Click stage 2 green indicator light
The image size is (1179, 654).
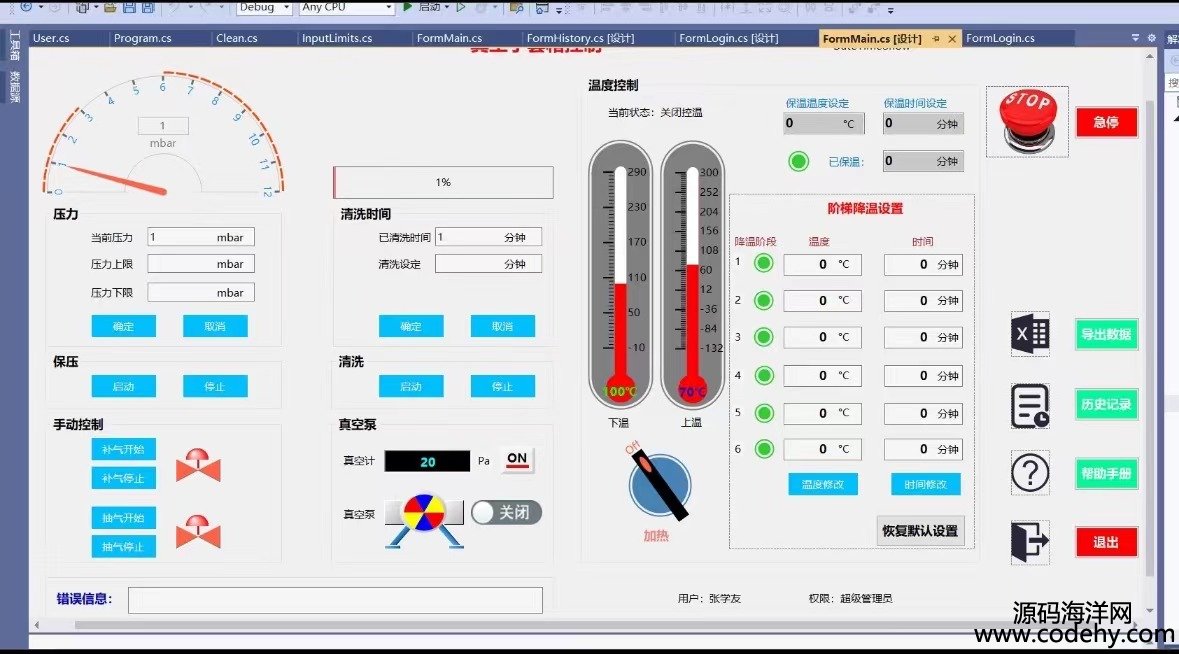[764, 301]
